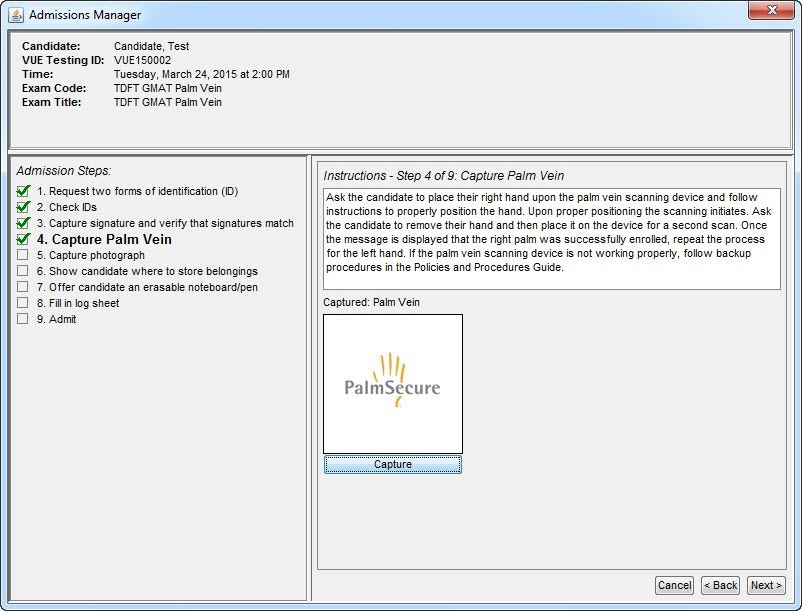Click the PalmSecure captured image thumbnail
This screenshot has width=802, height=611.
(393, 384)
